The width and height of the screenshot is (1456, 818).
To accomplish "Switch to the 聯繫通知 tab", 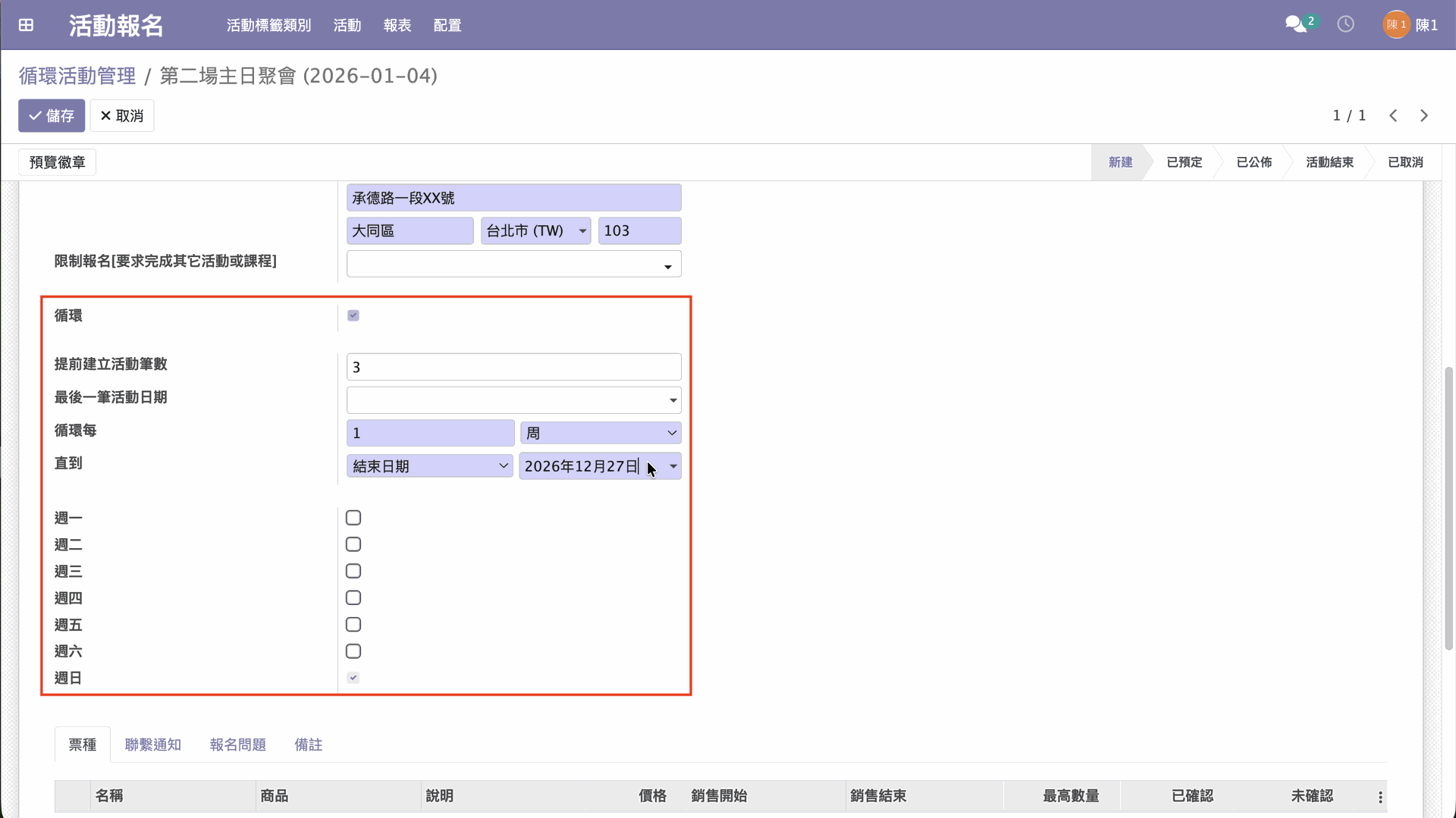I will click(x=152, y=744).
